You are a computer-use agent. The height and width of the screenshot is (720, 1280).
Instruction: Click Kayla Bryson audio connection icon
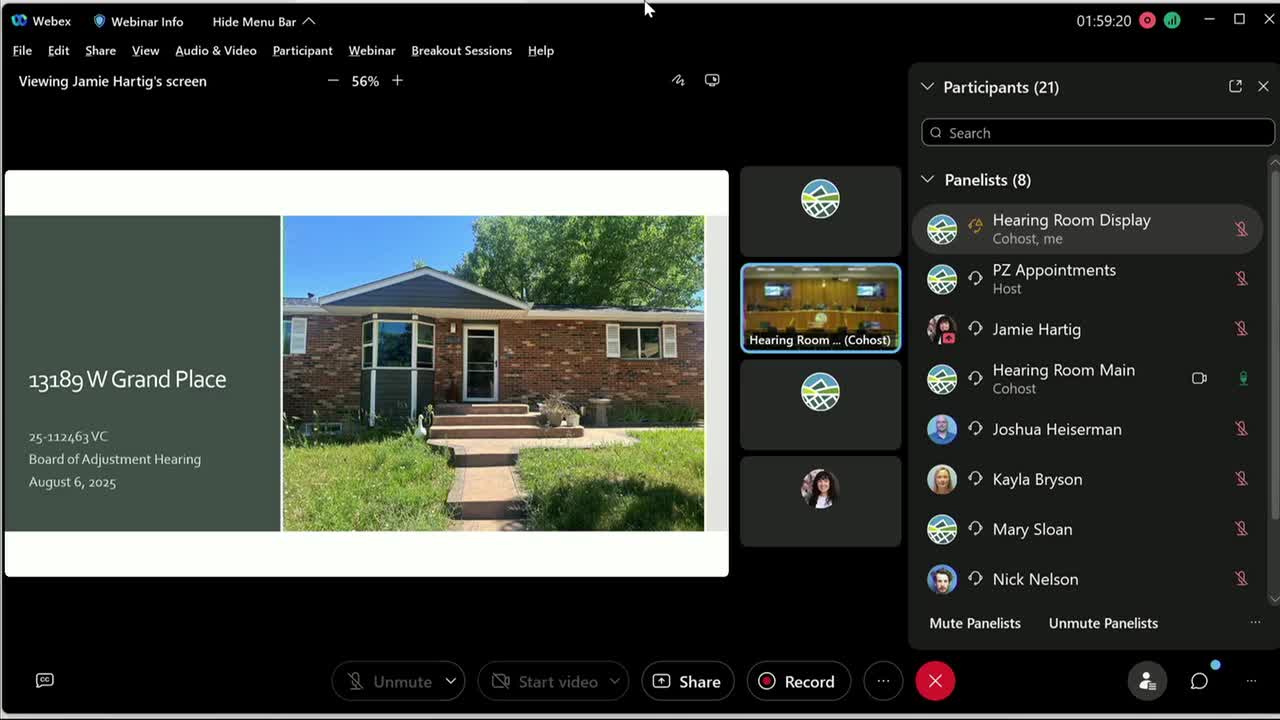(x=975, y=479)
